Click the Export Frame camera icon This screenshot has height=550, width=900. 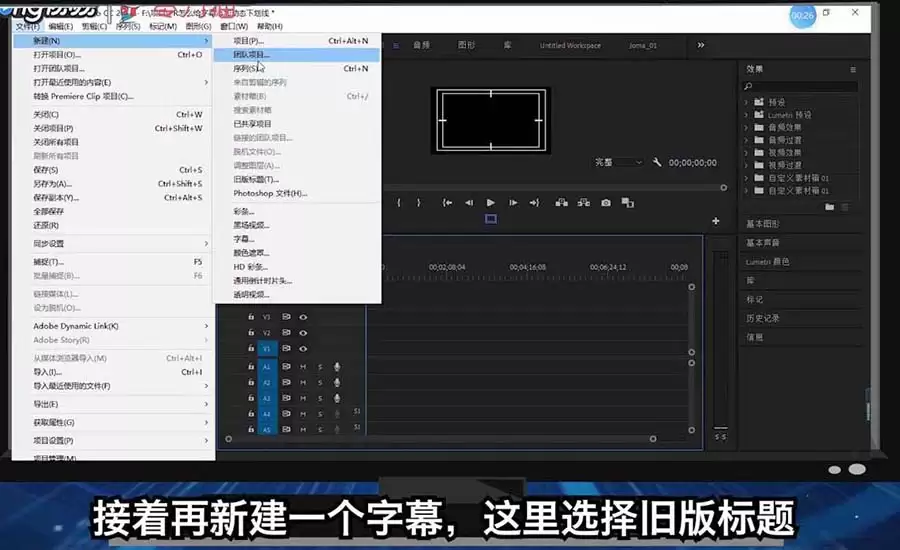point(606,202)
